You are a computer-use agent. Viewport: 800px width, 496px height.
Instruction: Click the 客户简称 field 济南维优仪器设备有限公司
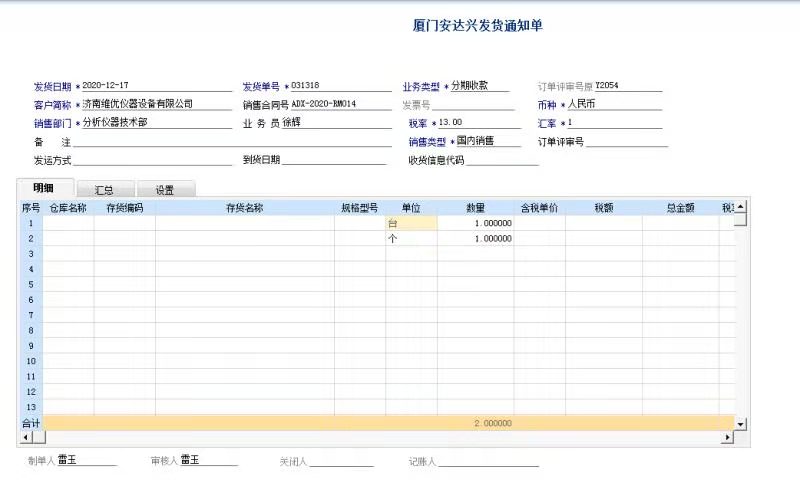click(x=157, y=104)
